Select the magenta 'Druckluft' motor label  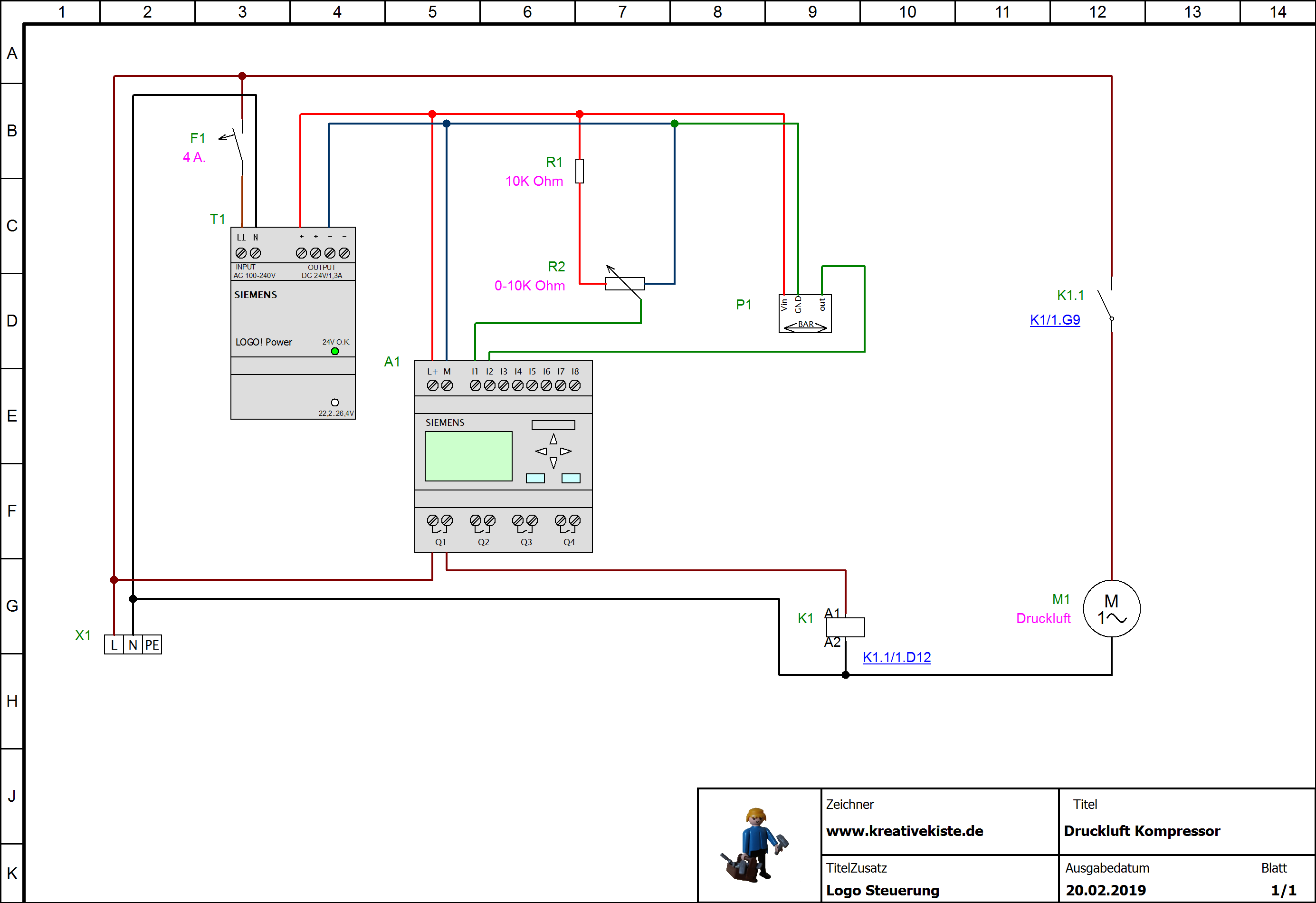coord(1043,619)
